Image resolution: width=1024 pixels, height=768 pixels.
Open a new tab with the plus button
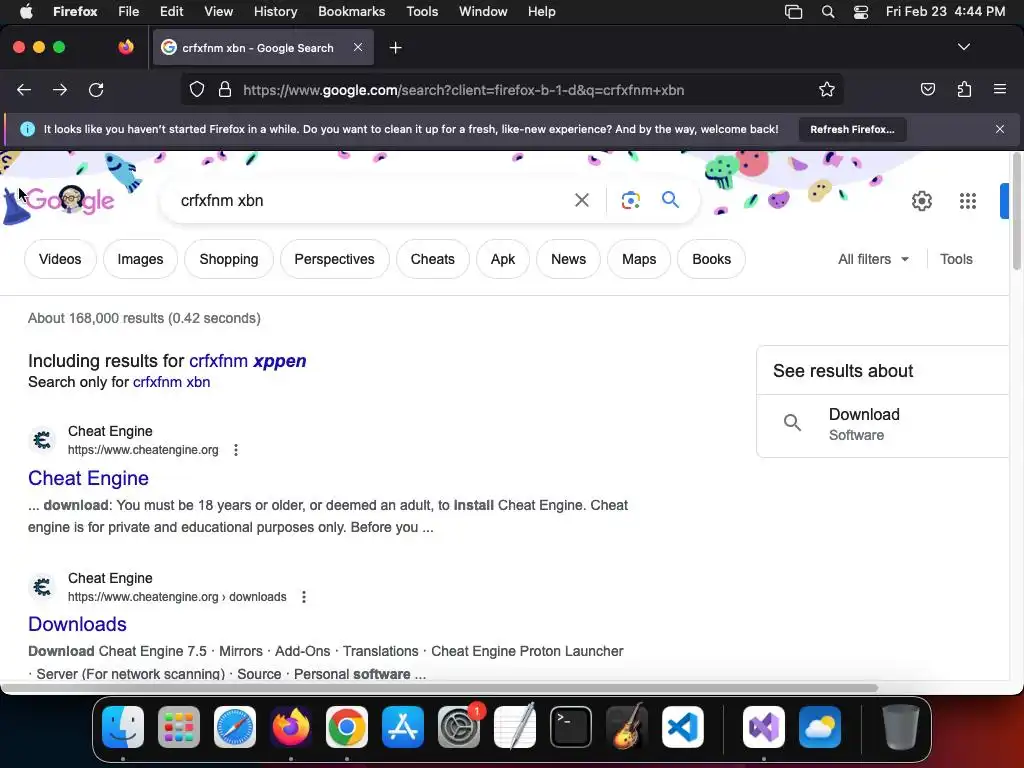(395, 48)
